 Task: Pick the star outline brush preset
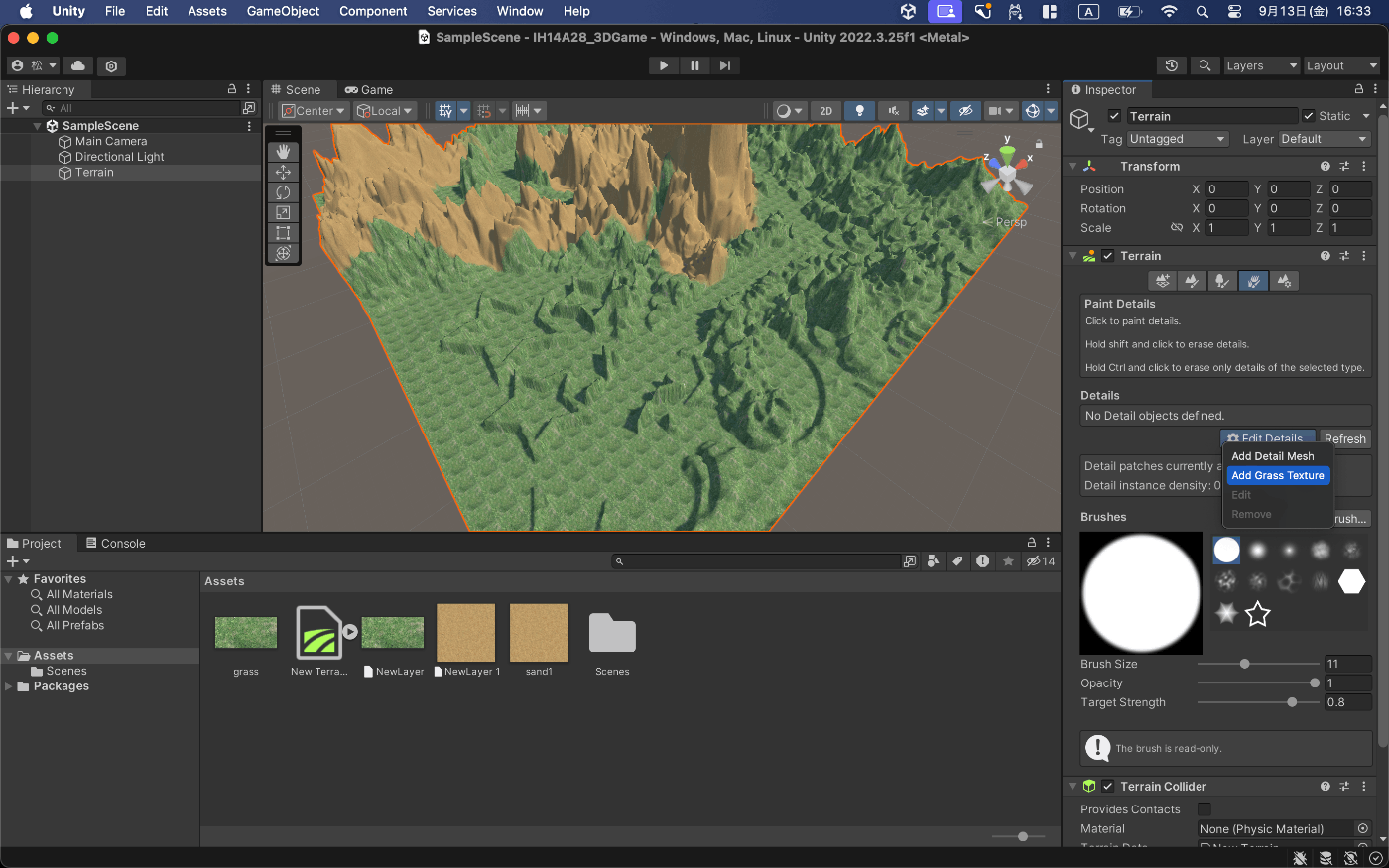pyautogui.click(x=1258, y=614)
